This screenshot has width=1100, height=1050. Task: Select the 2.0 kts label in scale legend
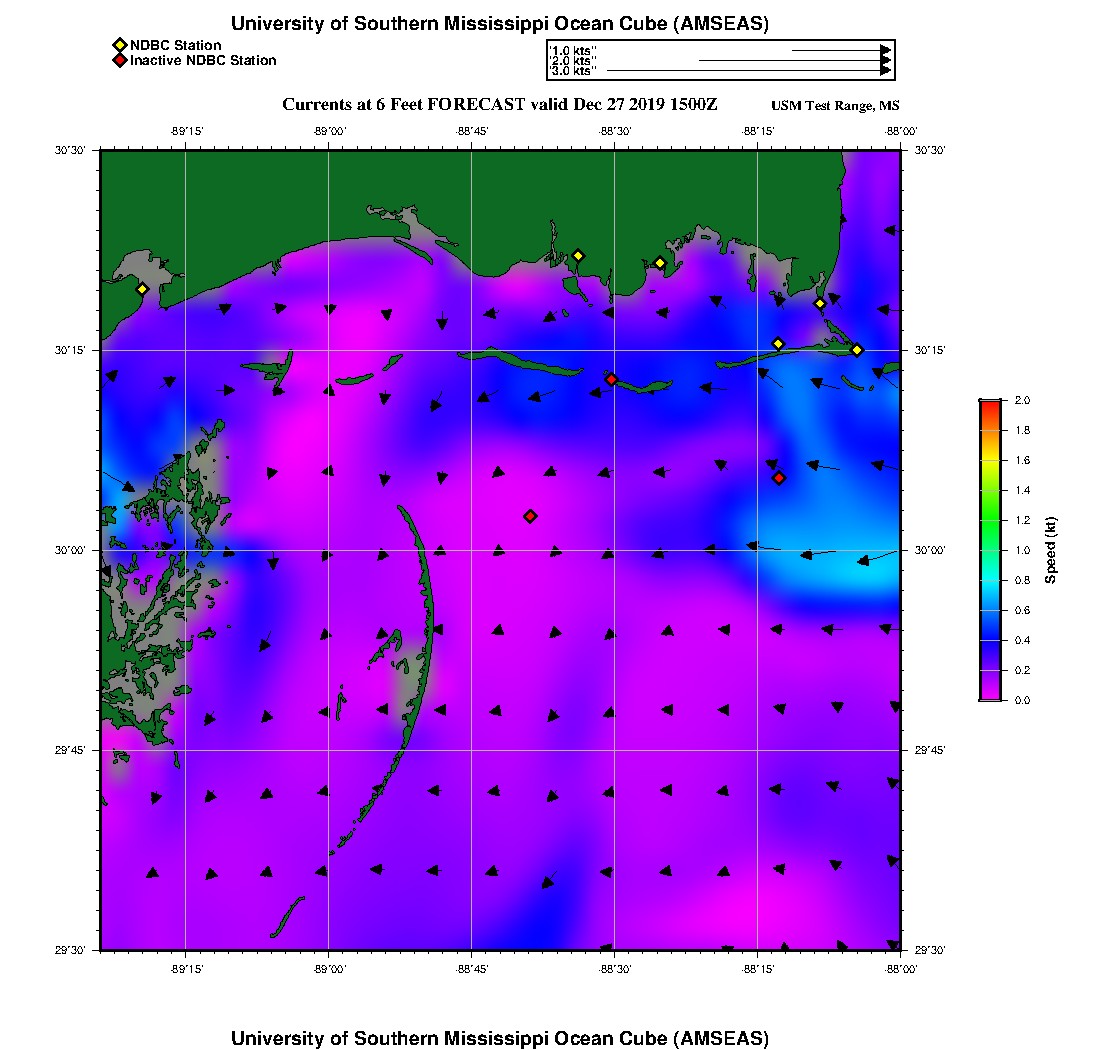[573, 60]
